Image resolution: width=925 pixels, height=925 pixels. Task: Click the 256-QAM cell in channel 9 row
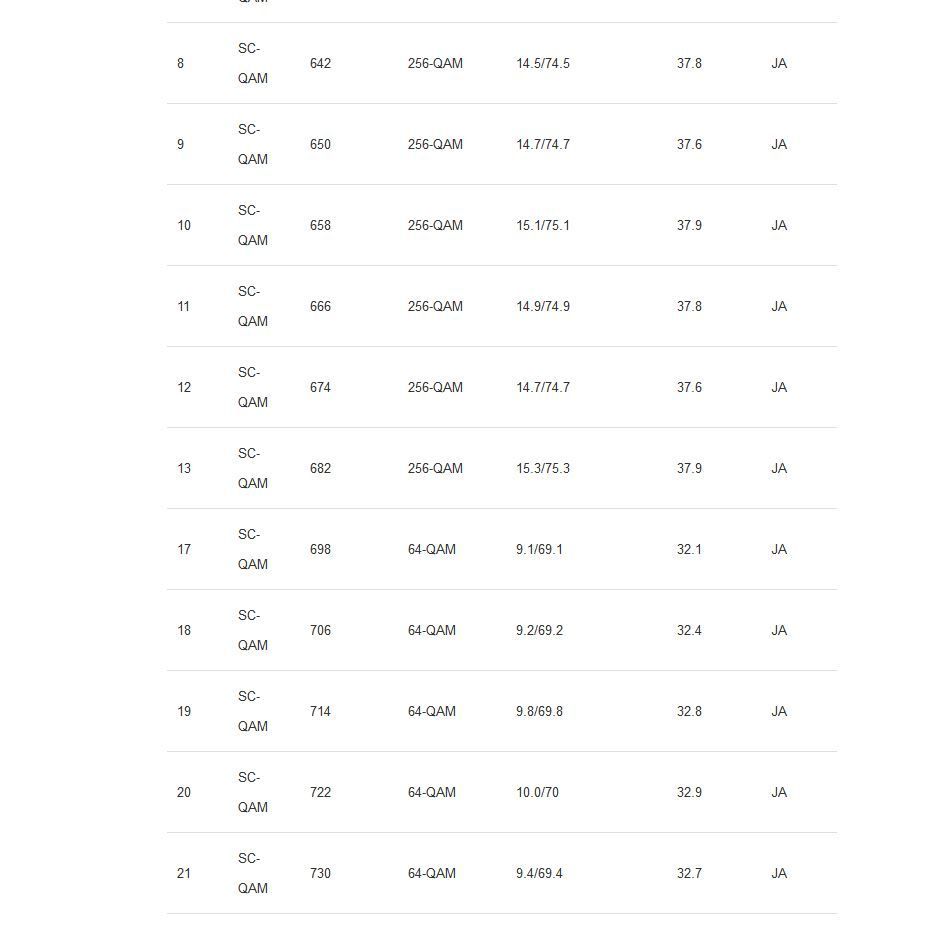point(435,145)
